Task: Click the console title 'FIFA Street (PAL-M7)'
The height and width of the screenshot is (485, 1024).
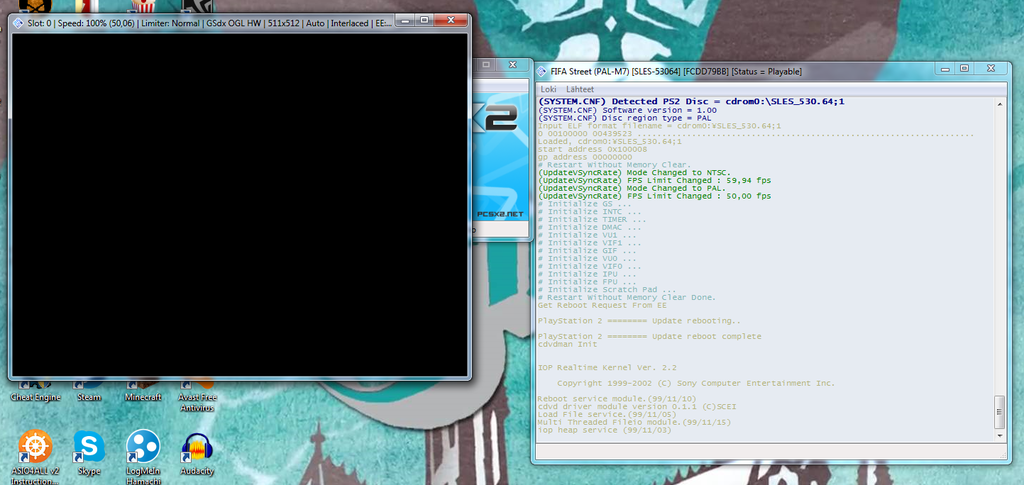Action: point(676,71)
